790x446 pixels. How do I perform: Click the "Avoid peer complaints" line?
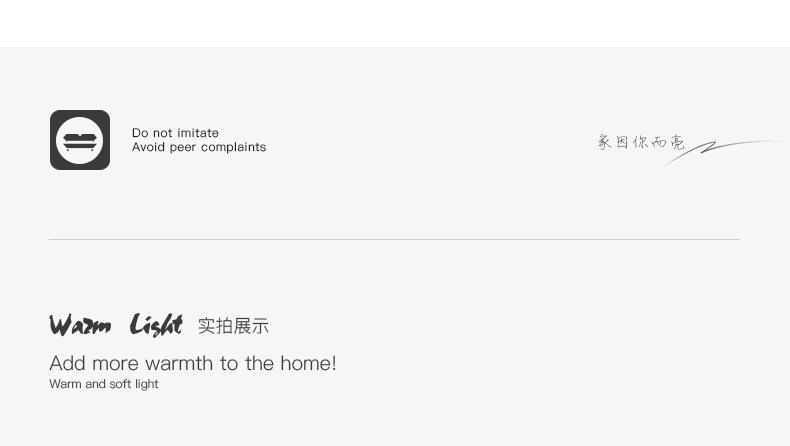point(199,147)
